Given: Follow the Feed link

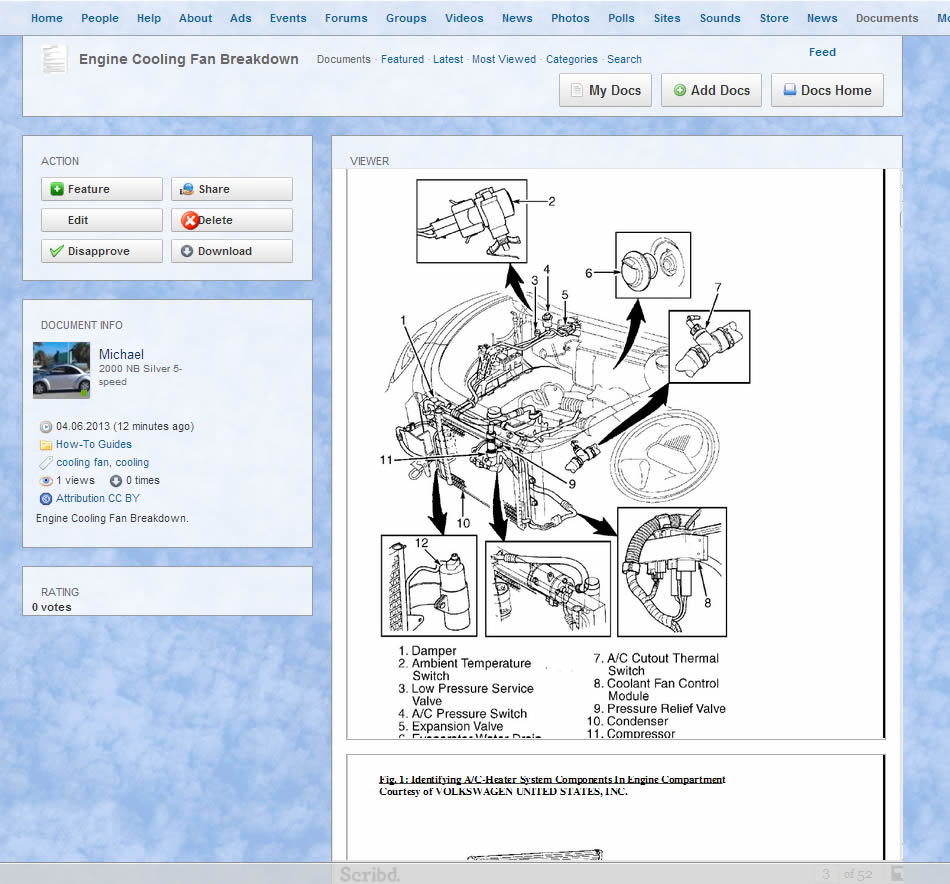Looking at the screenshot, I should coord(822,52).
